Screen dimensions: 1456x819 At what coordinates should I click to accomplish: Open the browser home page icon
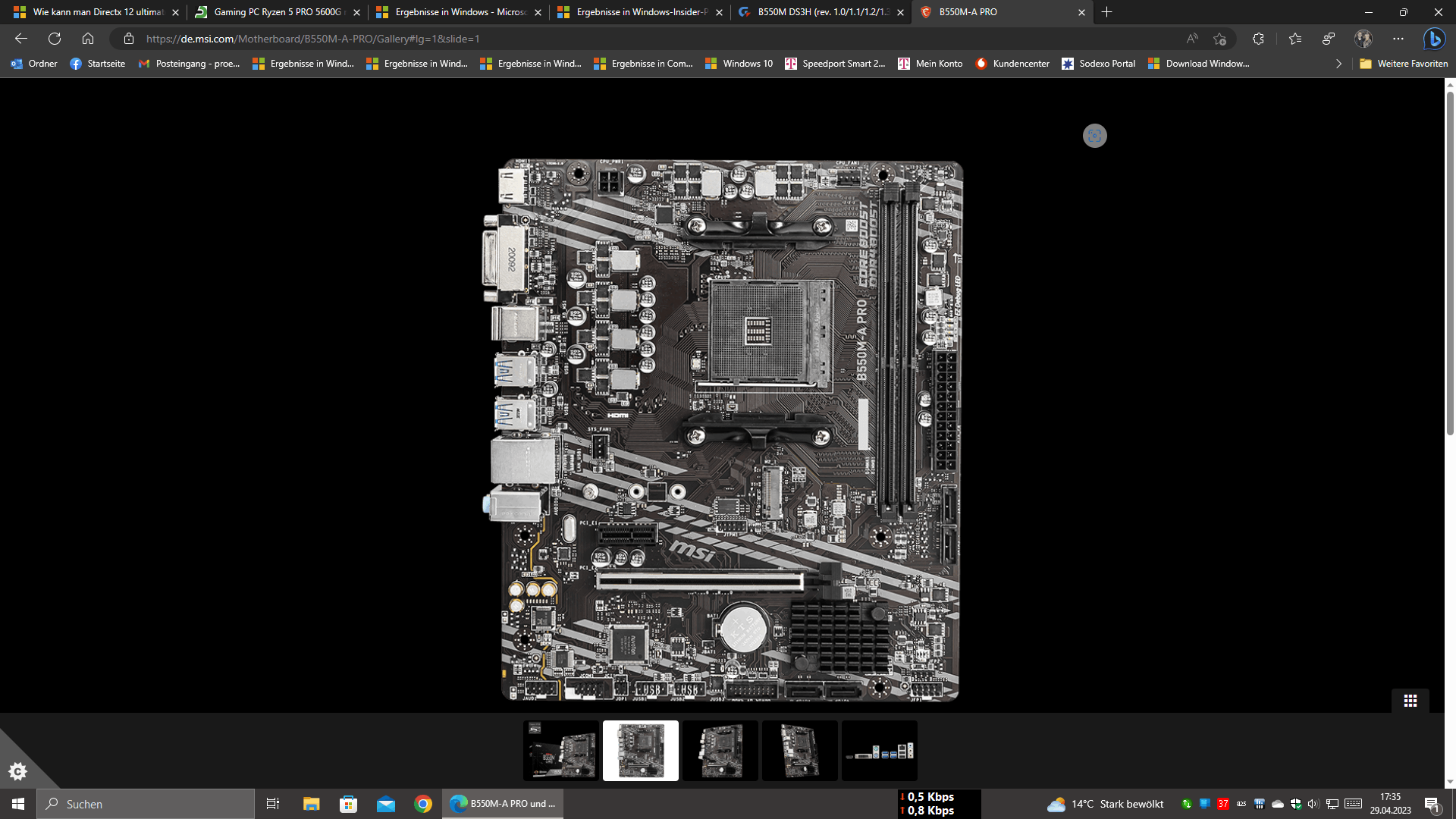point(88,39)
